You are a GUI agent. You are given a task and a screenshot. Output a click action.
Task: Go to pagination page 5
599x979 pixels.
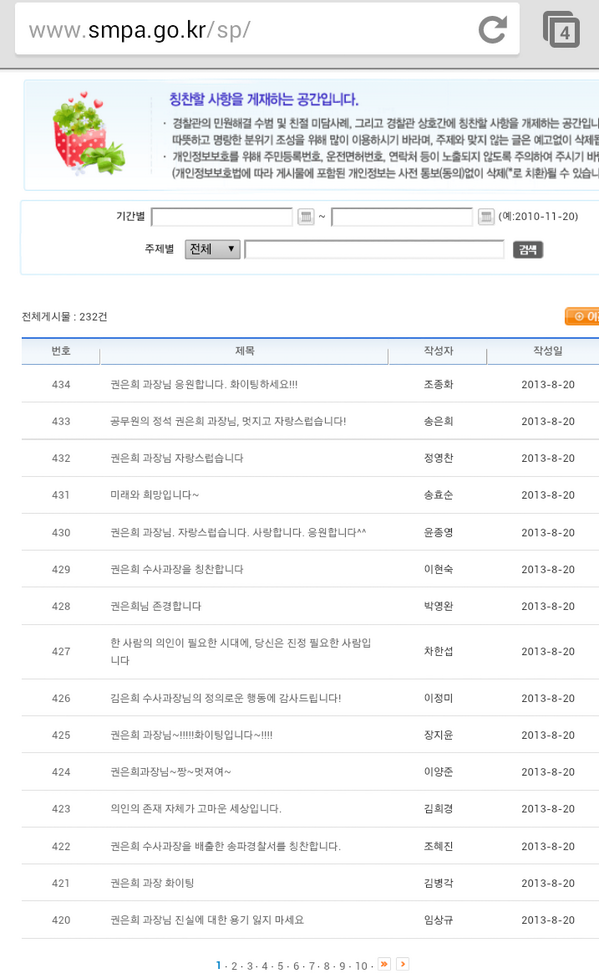tap(280, 966)
